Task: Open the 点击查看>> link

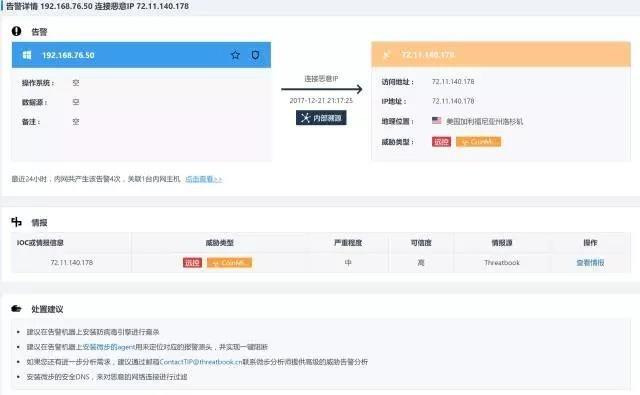Action: click(x=204, y=179)
